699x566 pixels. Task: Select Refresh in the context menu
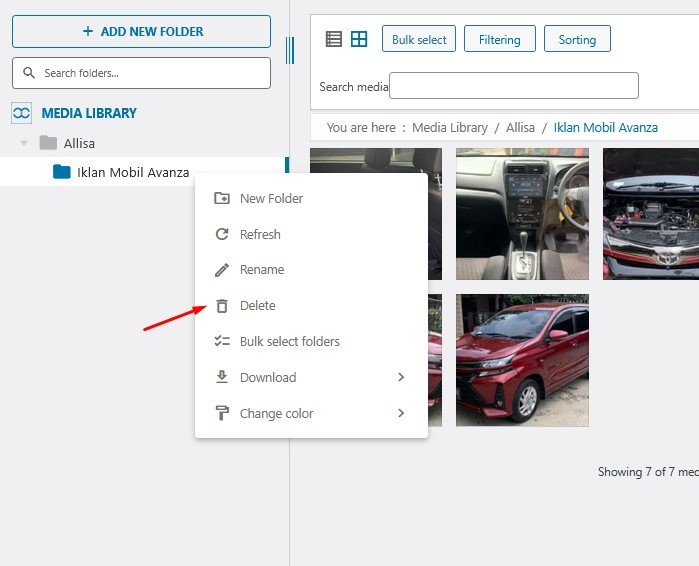click(260, 234)
